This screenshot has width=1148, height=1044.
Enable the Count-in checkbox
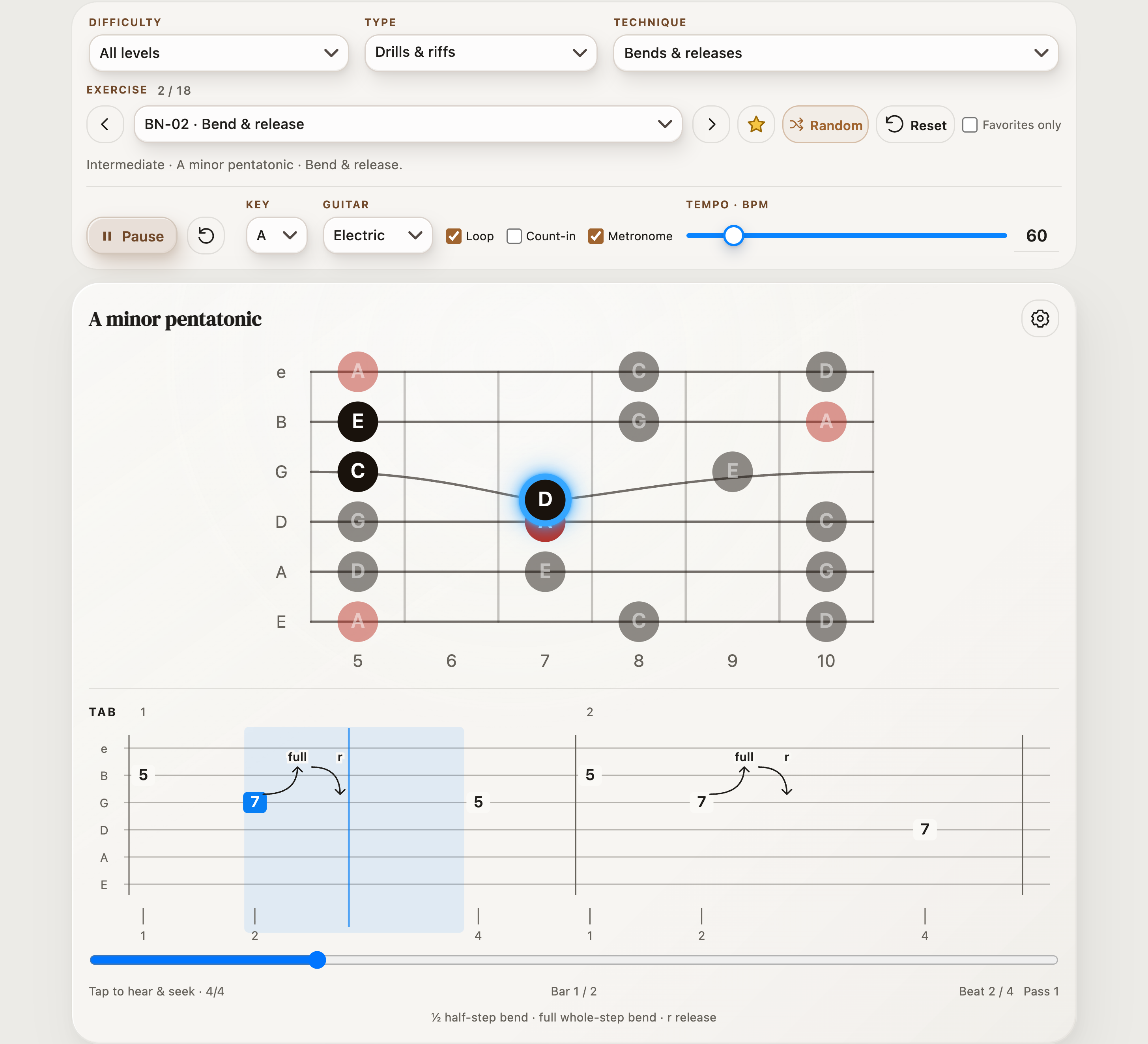pos(514,236)
